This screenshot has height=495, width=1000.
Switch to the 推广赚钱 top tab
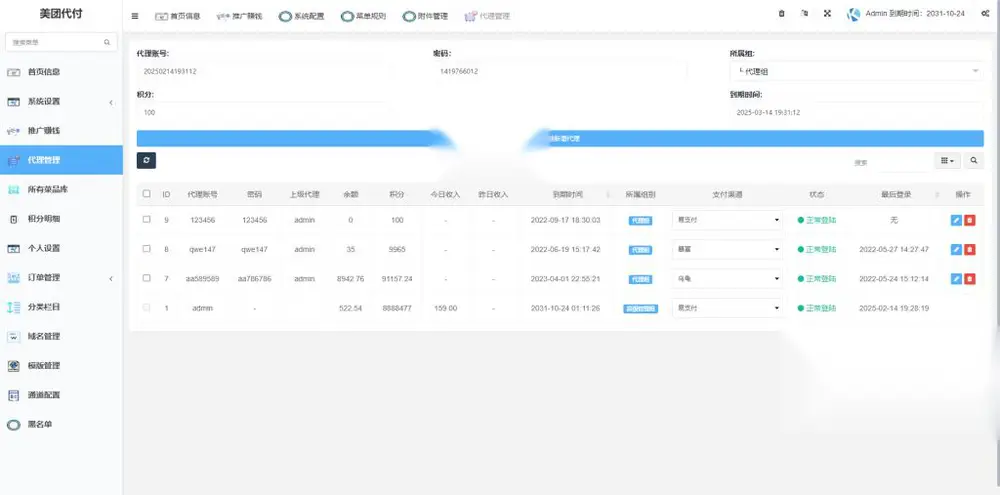pos(240,16)
